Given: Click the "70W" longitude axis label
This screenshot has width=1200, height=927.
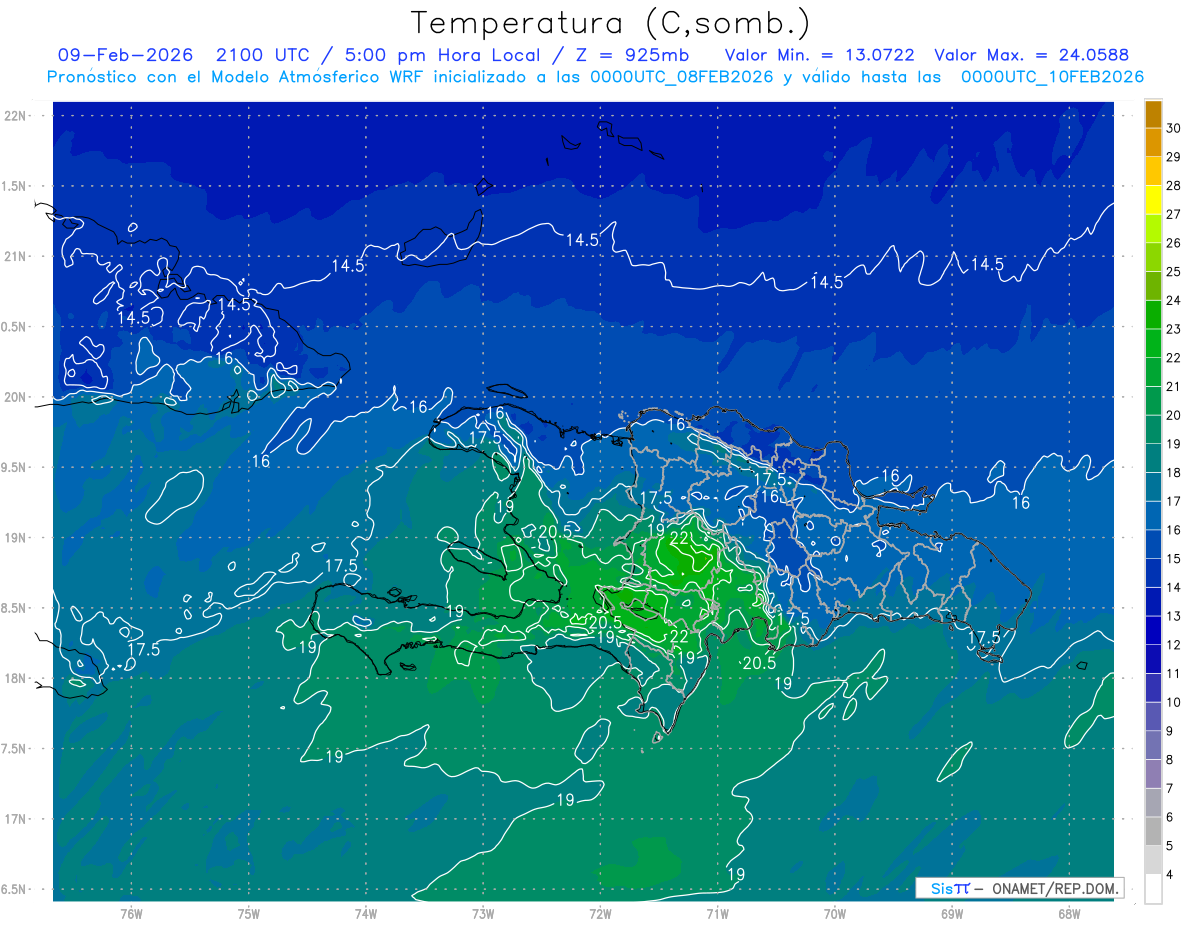Looking at the screenshot, I should pyautogui.click(x=835, y=914).
